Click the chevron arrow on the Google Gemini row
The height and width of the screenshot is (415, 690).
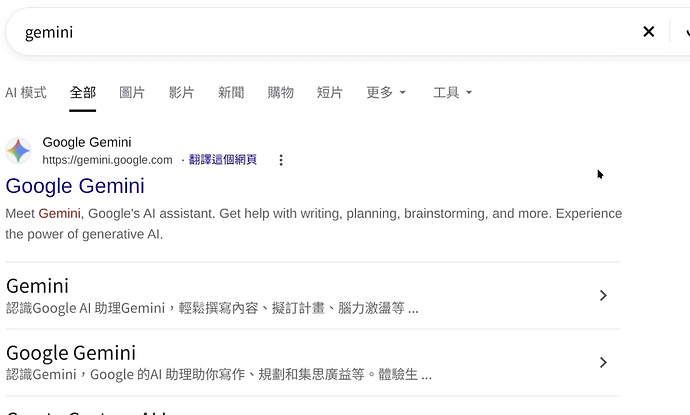click(603, 362)
